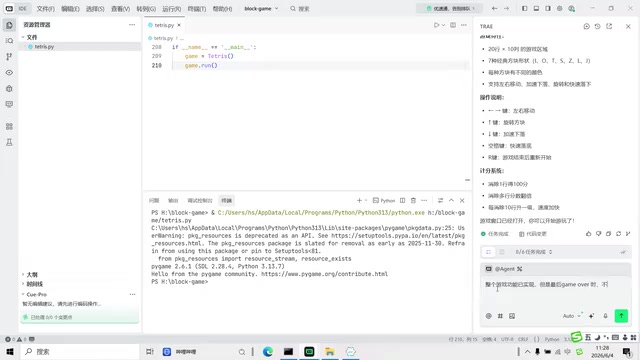Open the Explorer view in activity bar

pos(9,25)
